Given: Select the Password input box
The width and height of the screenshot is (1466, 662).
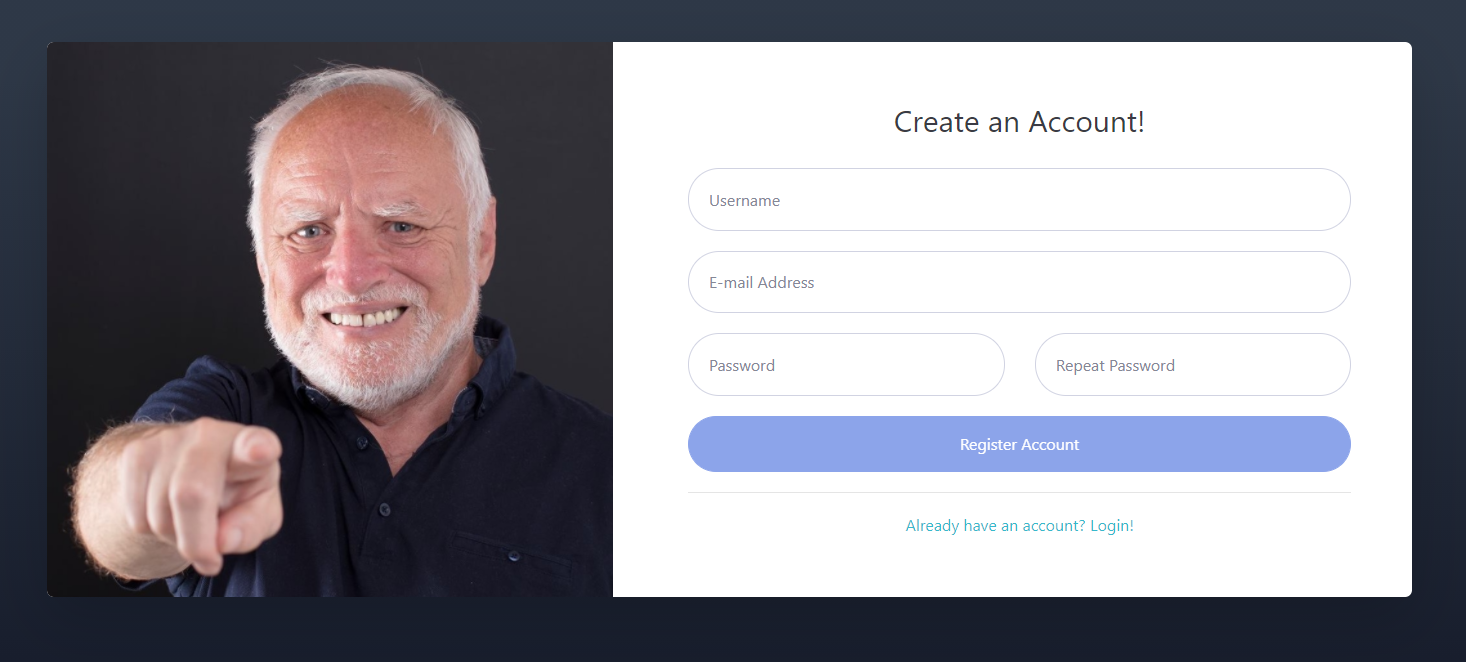Looking at the screenshot, I should (x=846, y=365).
